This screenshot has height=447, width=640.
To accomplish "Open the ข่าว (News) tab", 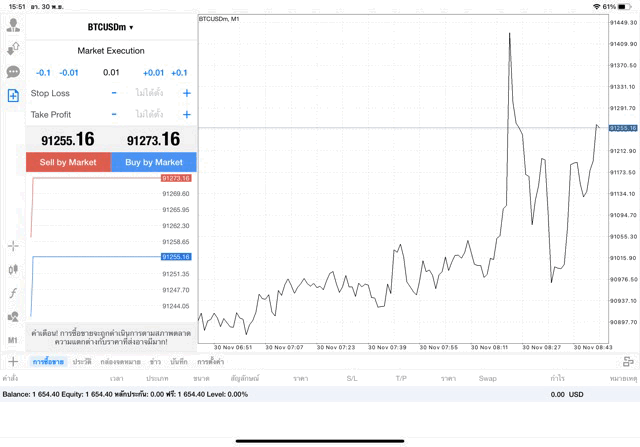I will (155, 362).
